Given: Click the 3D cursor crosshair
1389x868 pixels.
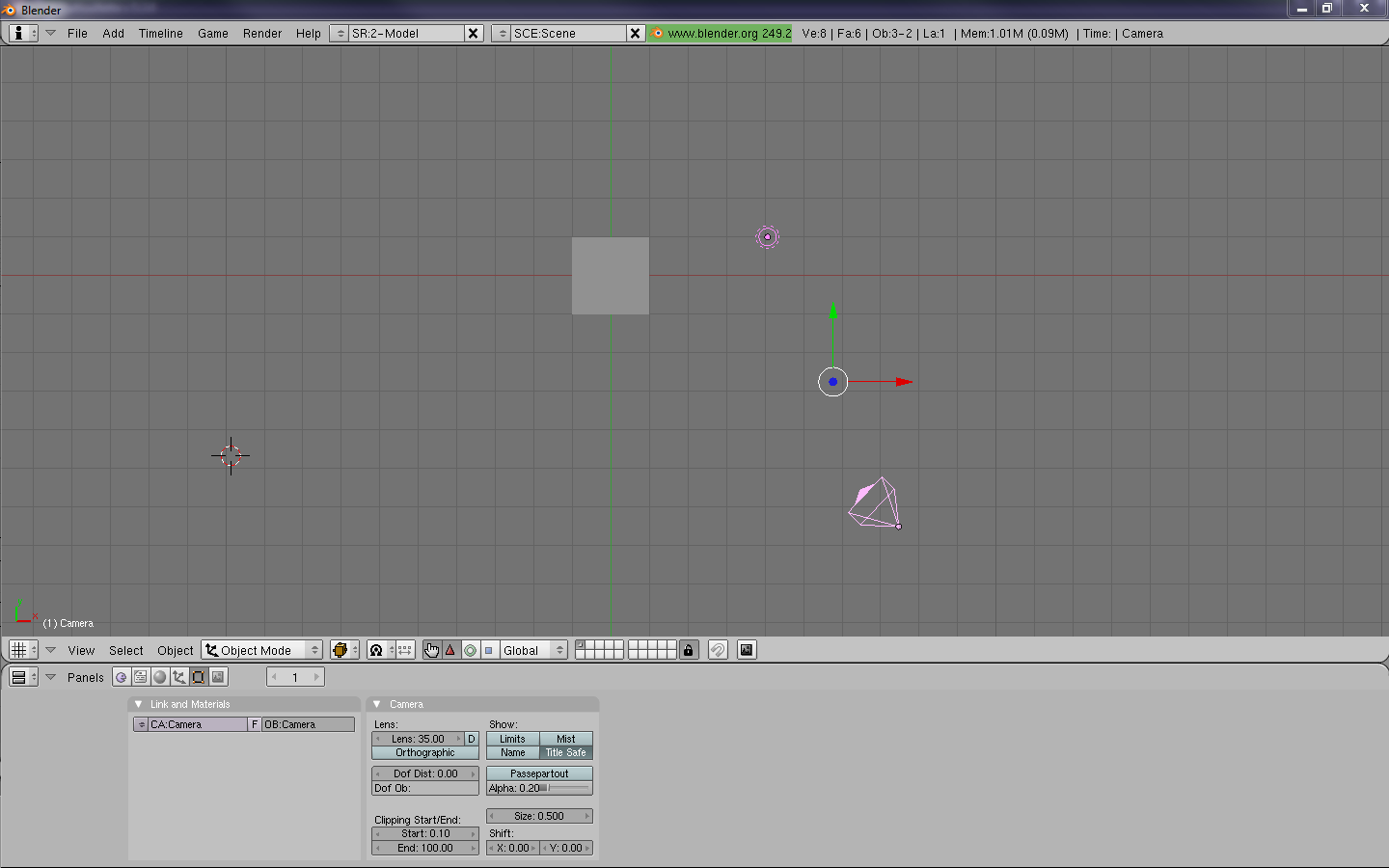Looking at the screenshot, I should click(x=231, y=455).
